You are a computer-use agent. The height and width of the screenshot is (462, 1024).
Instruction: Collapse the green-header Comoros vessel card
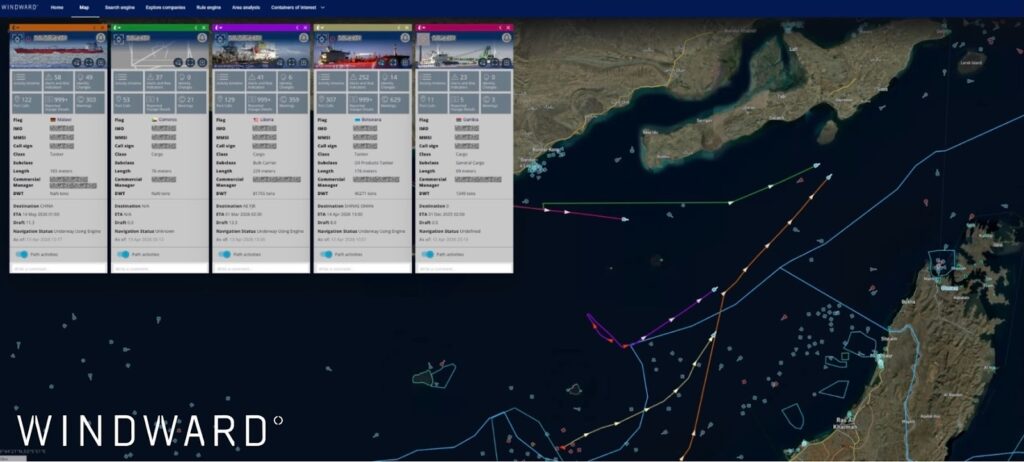tap(195, 27)
